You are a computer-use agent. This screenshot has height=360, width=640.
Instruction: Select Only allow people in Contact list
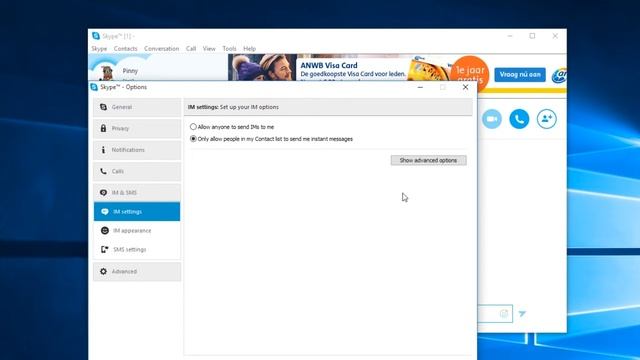click(x=193, y=139)
